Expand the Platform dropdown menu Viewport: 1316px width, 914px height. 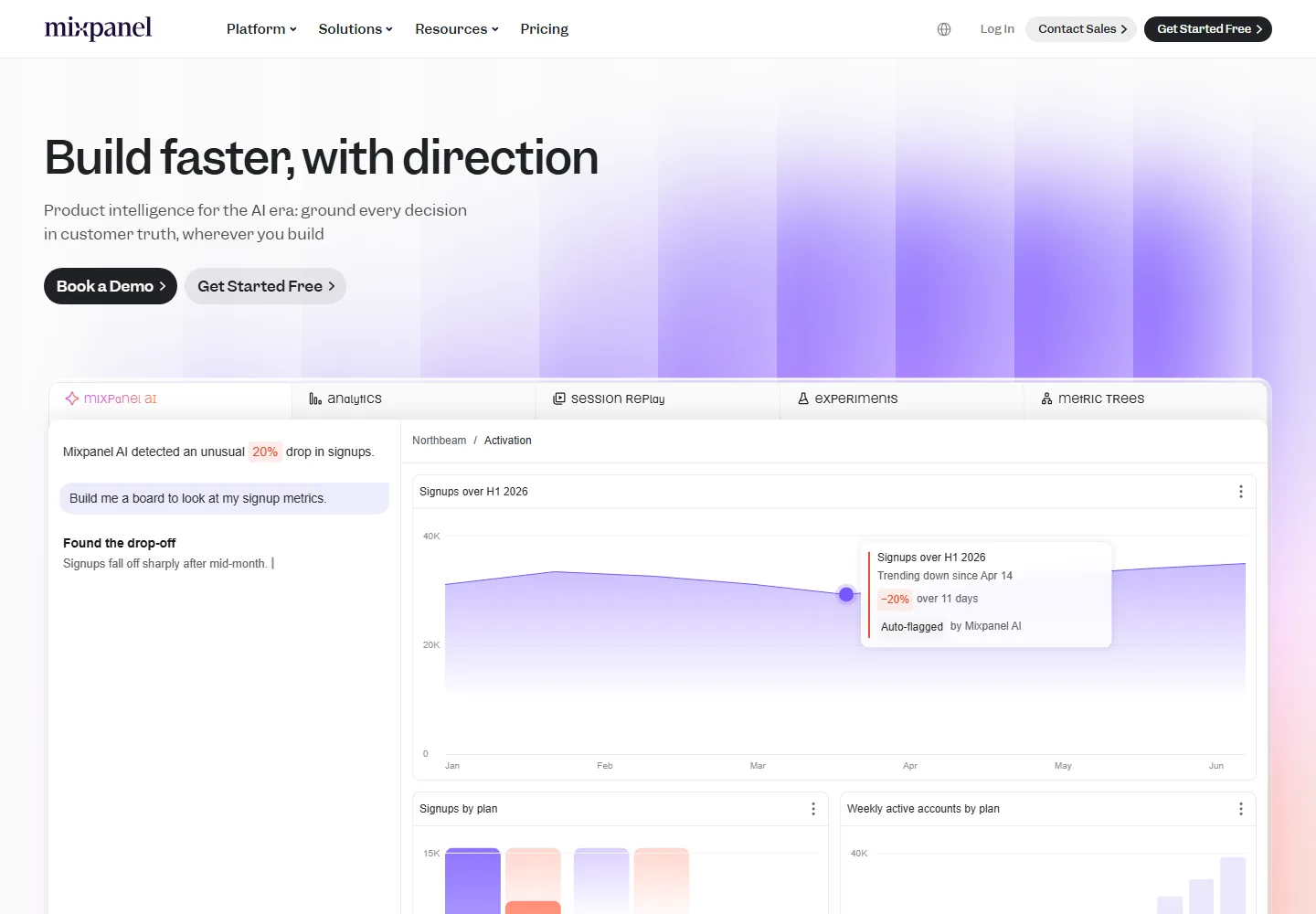[261, 29]
